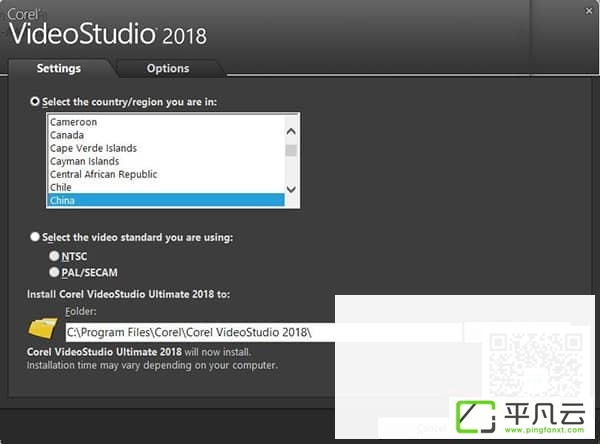Choose the NTSC video standard
600x444 pixels.
point(54,256)
